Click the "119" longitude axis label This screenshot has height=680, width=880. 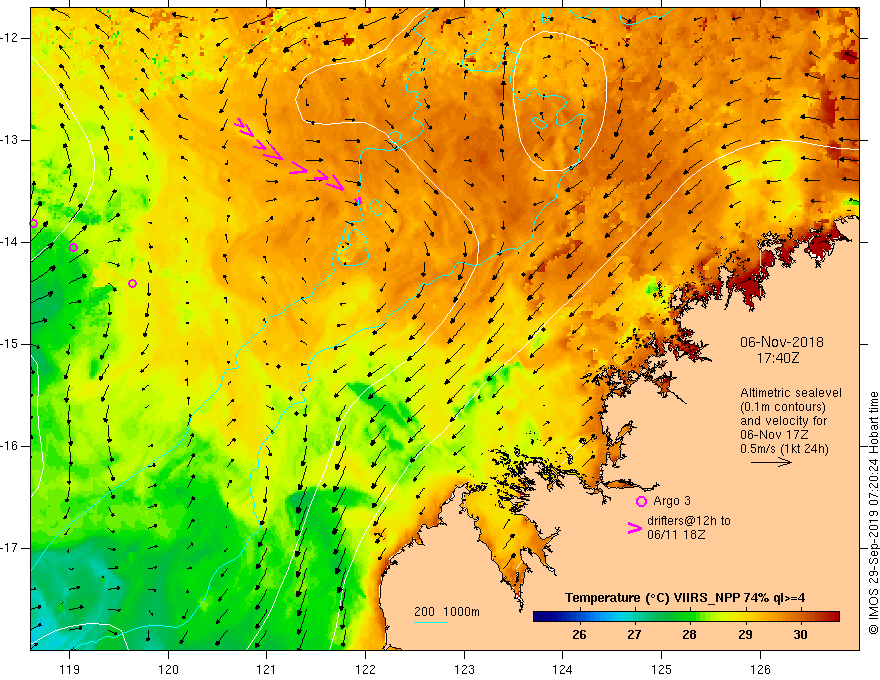tap(70, 669)
